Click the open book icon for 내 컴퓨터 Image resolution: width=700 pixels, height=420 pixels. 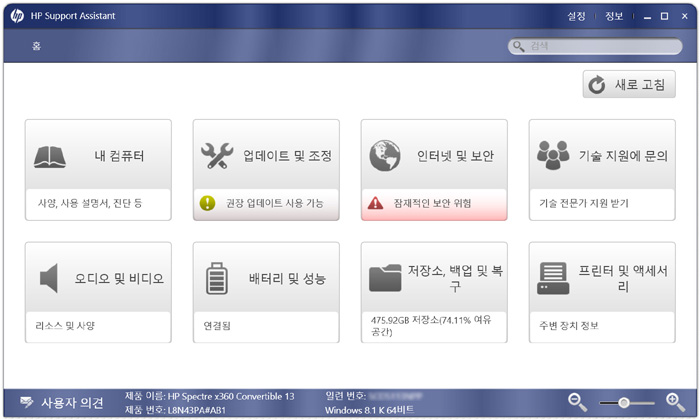pos(50,156)
